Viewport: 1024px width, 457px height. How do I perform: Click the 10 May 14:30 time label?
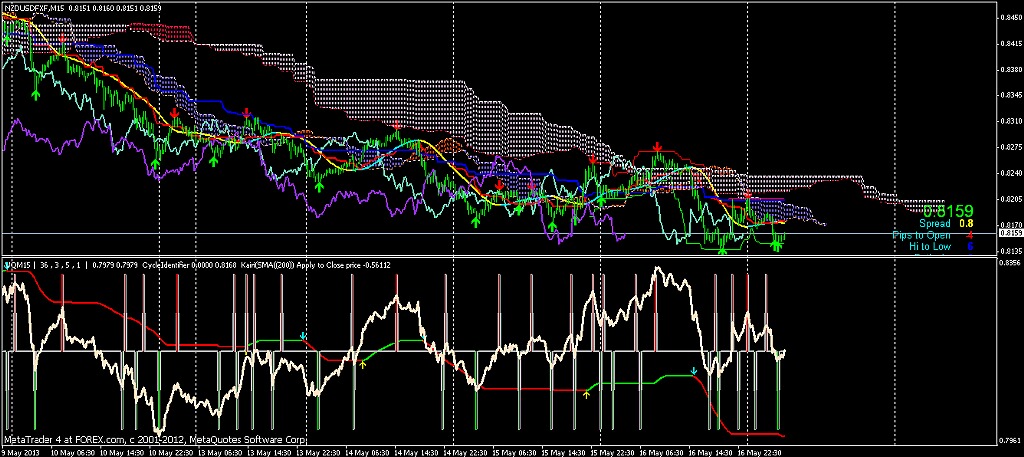point(121,452)
